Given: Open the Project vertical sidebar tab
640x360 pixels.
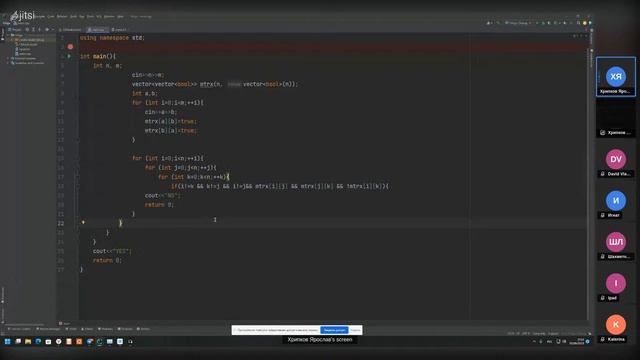Looking at the screenshot, I should [x=2, y=34].
